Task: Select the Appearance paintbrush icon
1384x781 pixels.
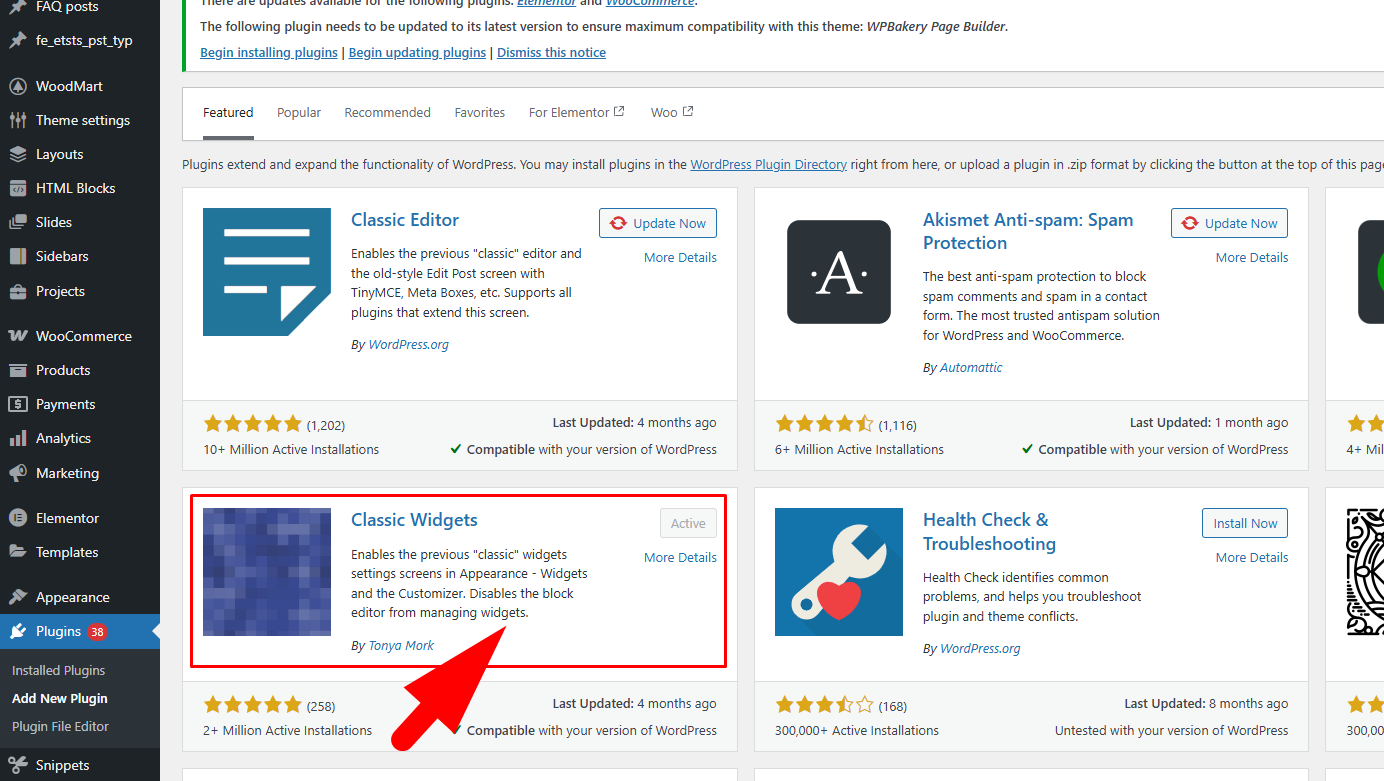Action: click(x=18, y=597)
